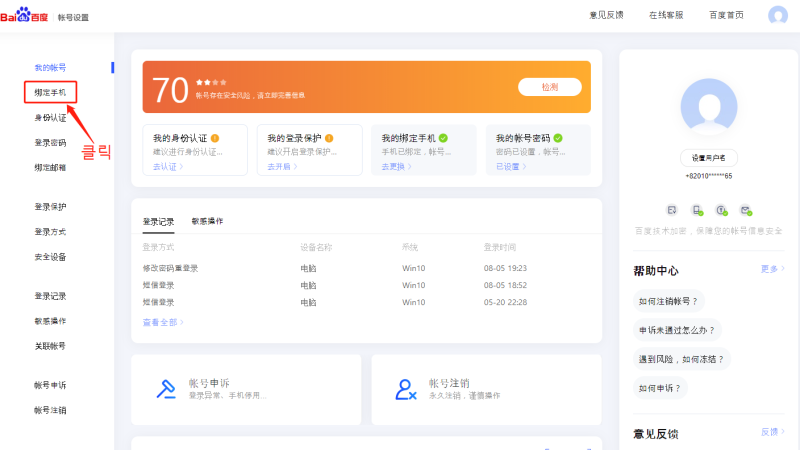Click the large profile avatar picture
800x450 pixels.
pyautogui.click(x=709, y=107)
